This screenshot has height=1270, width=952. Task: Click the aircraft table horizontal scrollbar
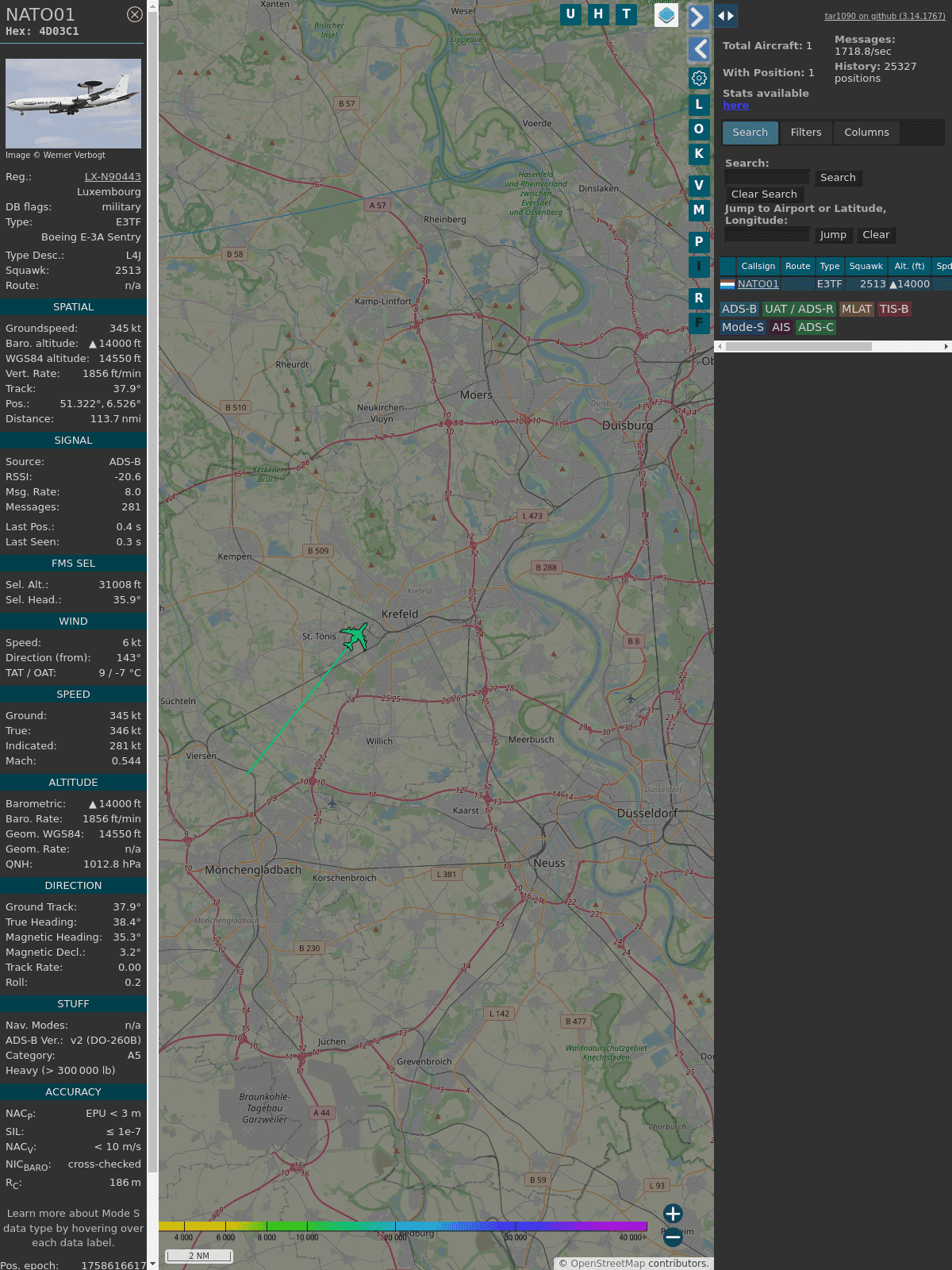coord(798,346)
